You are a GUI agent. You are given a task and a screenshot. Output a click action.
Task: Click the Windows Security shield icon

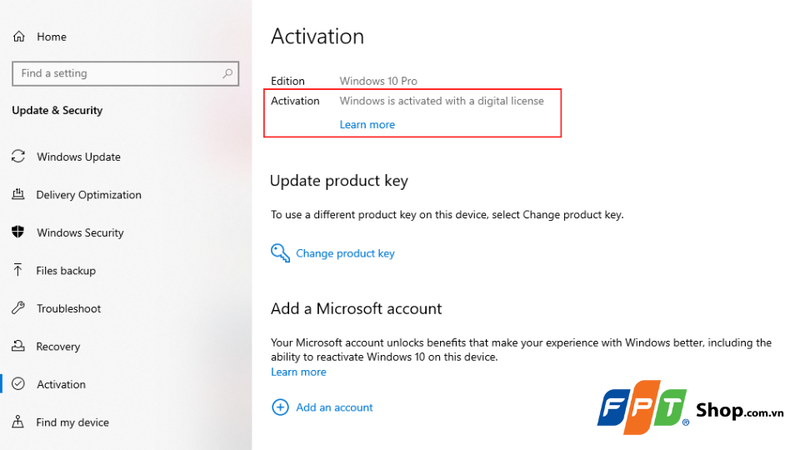pos(18,233)
